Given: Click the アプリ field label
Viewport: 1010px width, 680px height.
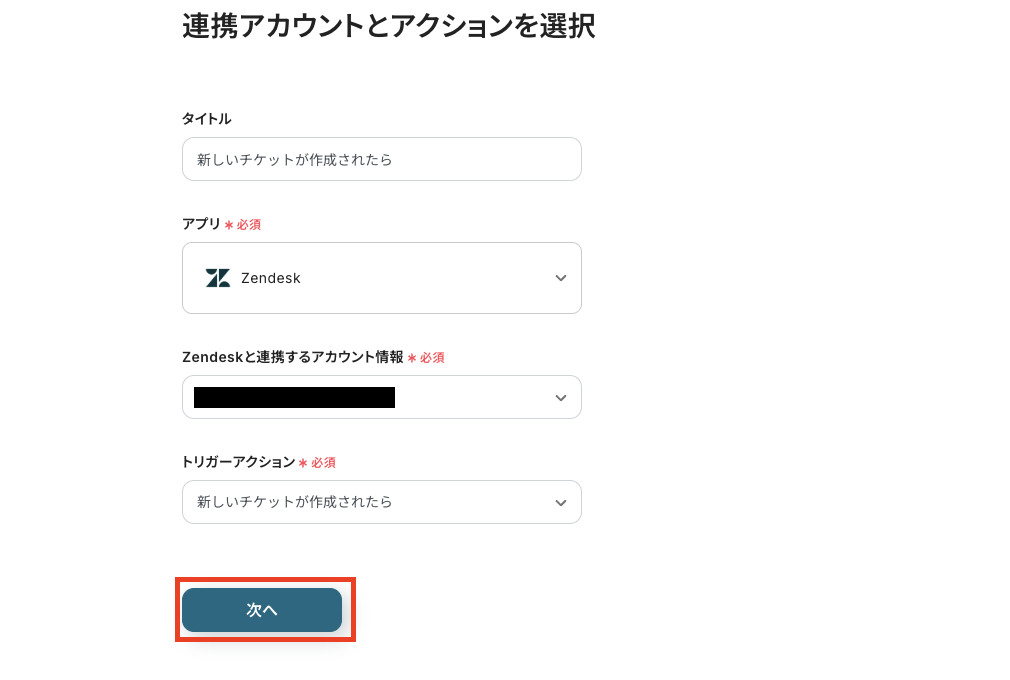Looking at the screenshot, I should (x=200, y=224).
